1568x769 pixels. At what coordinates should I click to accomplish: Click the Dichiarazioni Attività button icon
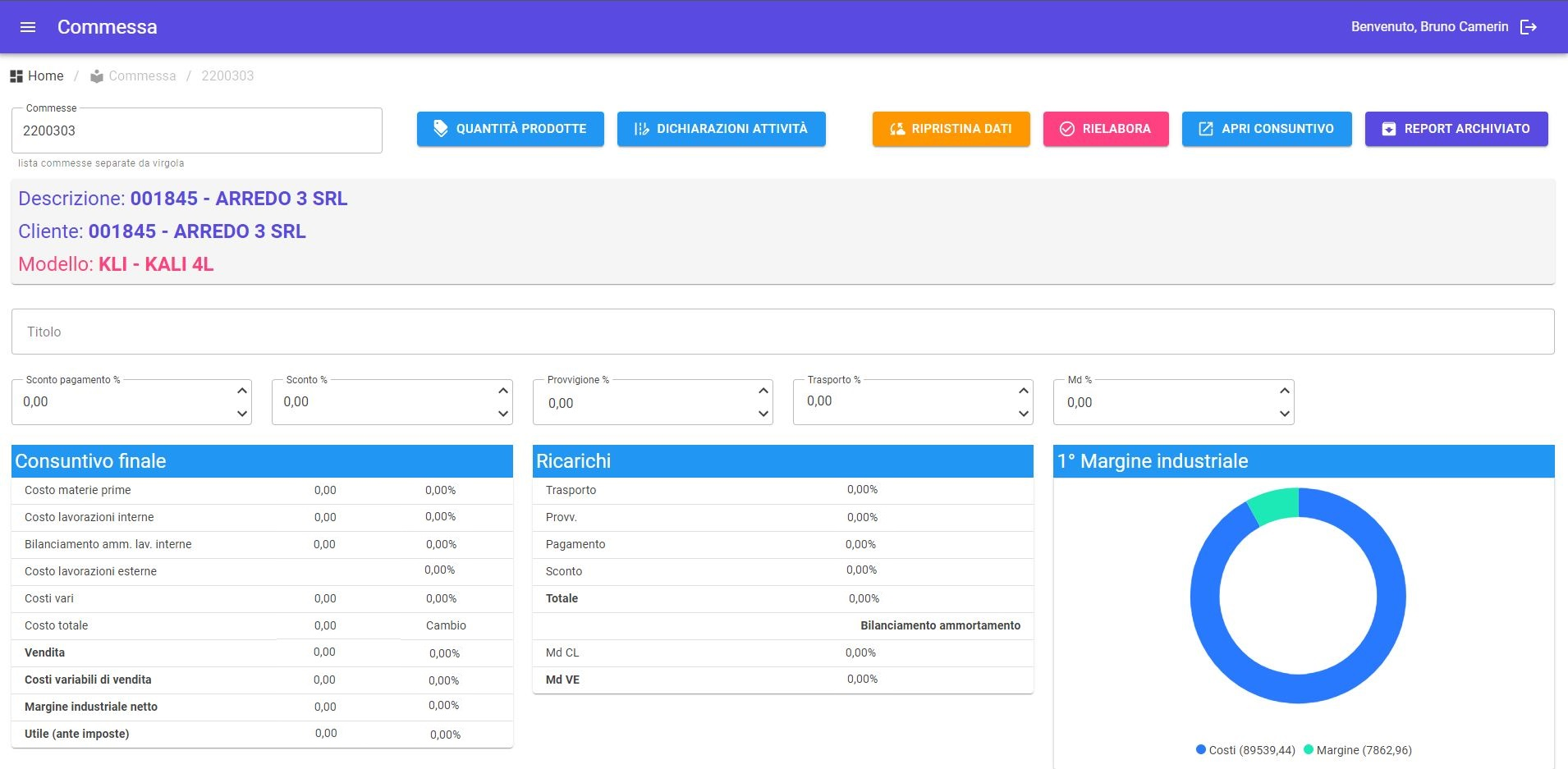tap(641, 129)
